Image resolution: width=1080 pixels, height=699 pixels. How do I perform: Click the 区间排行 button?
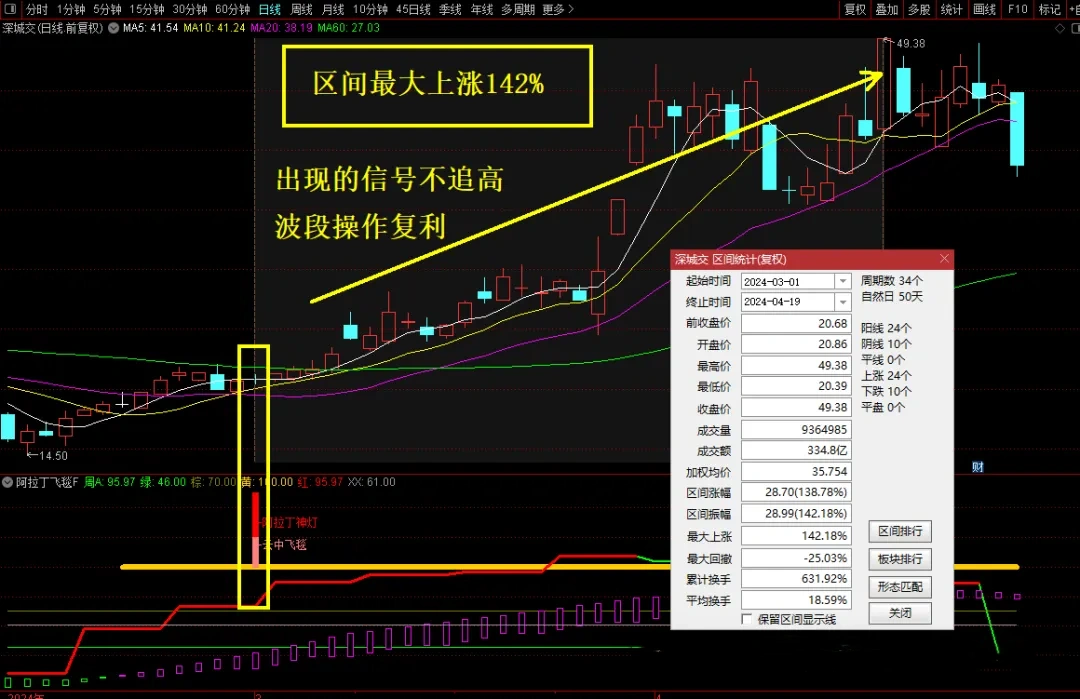coord(897,531)
